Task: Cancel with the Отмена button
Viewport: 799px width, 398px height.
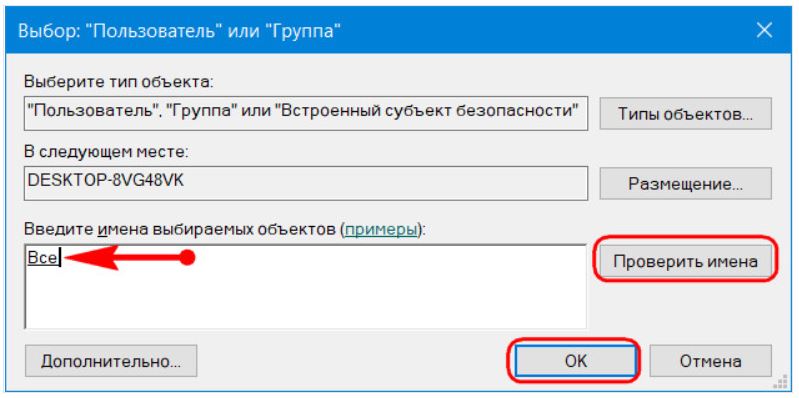Action: (710, 361)
